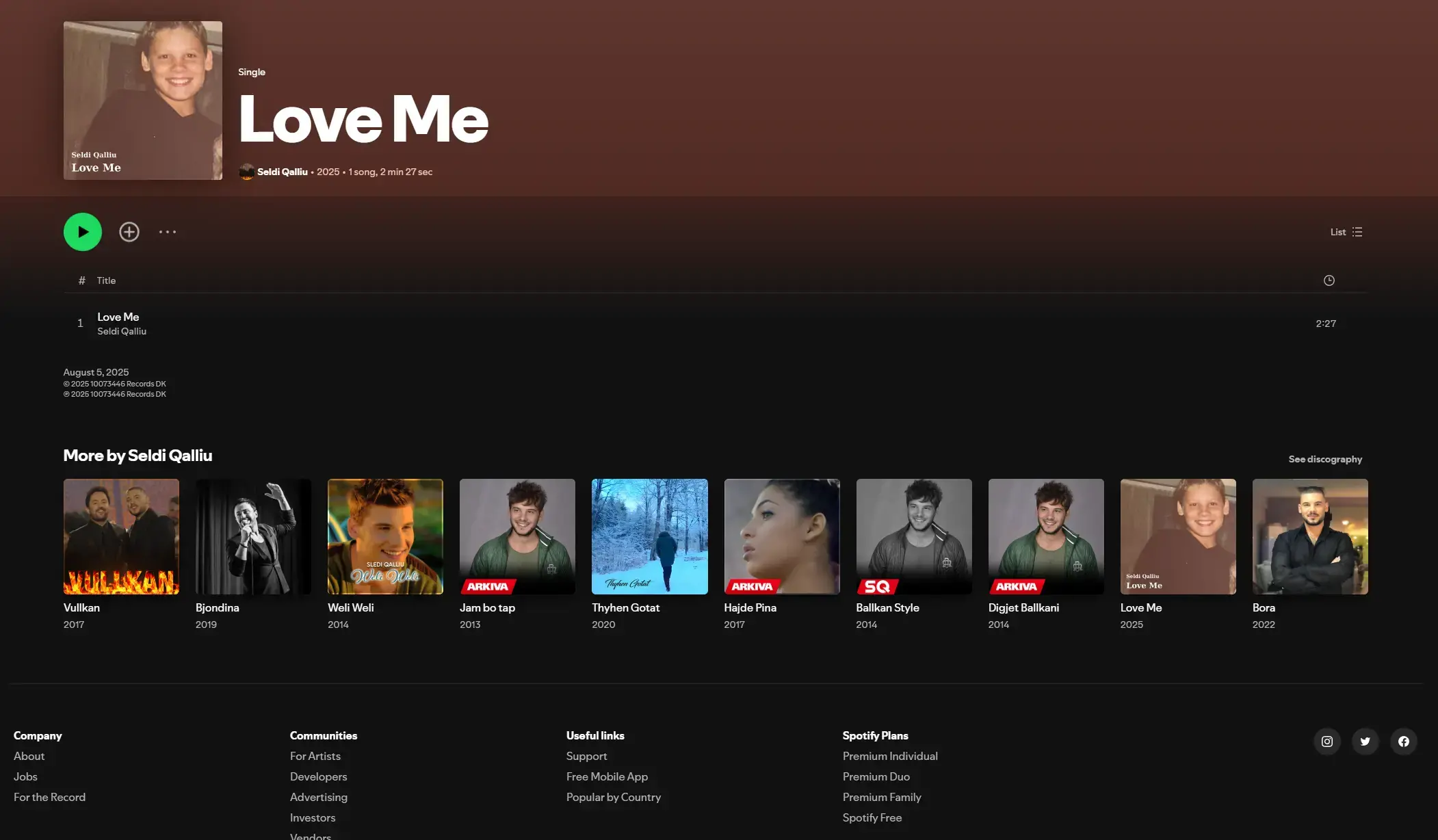The height and width of the screenshot is (840, 1438).
Task: Add single to library plus icon
Action: tap(129, 232)
